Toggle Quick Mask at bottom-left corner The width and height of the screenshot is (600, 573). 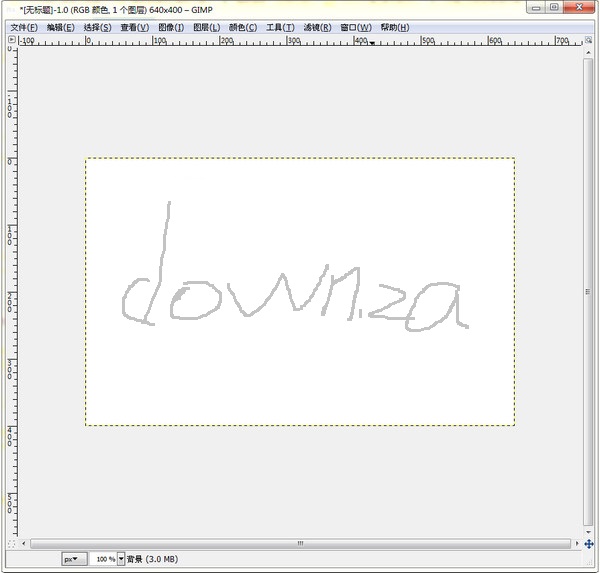point(12,543)
